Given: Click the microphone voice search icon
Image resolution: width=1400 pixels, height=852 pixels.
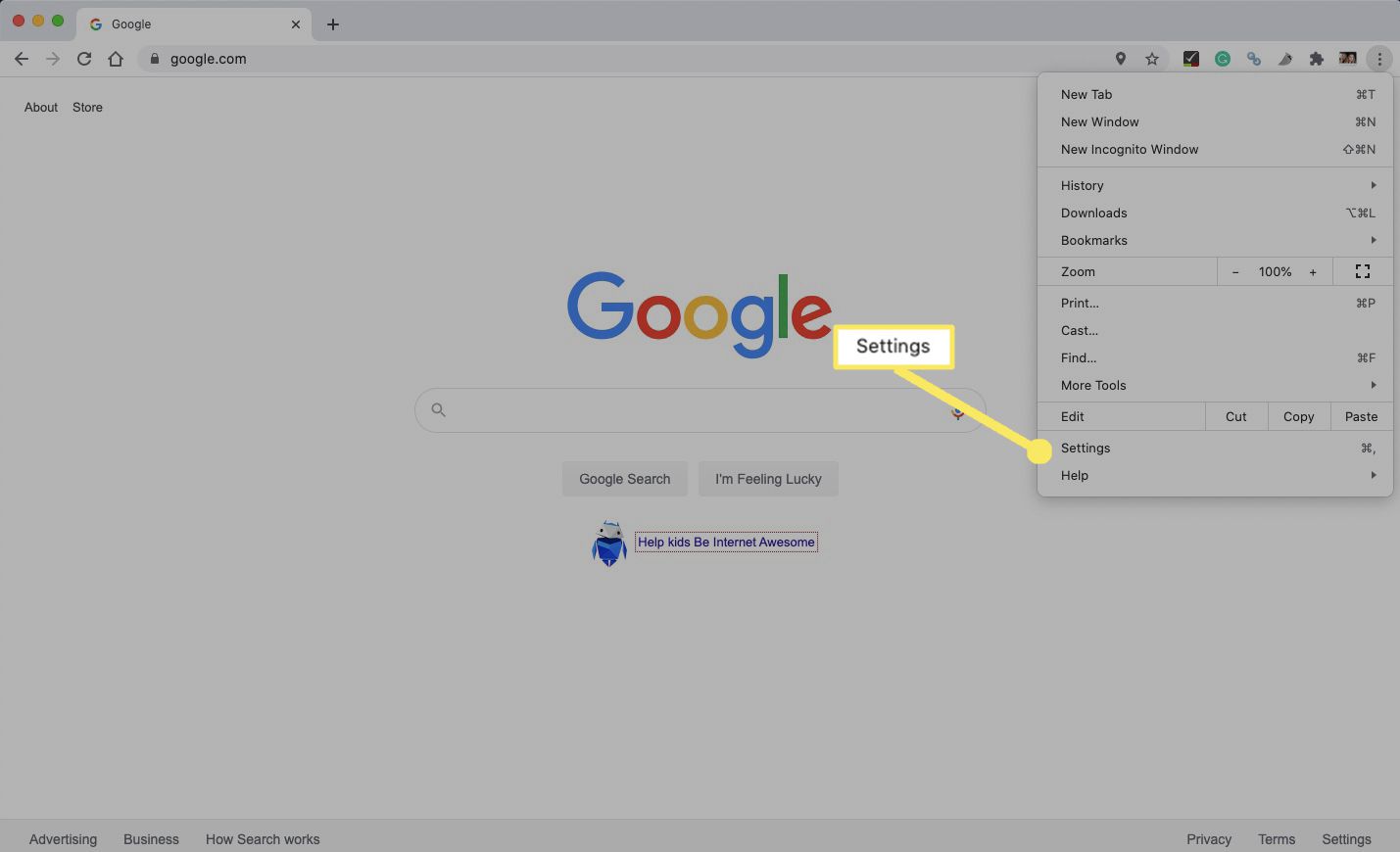Looking at the screenshot, I should 958,410.
